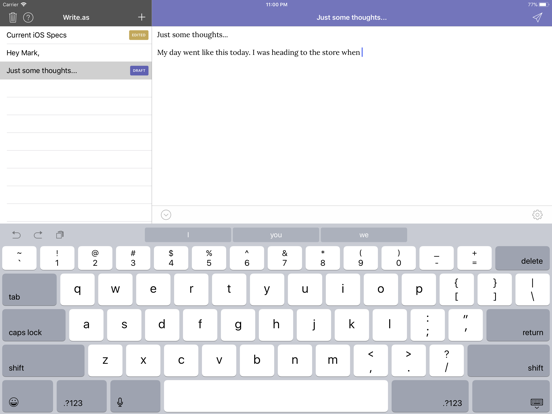The image size is (552, 414).
Task: Tap the b key
Action: click(257, 360)
